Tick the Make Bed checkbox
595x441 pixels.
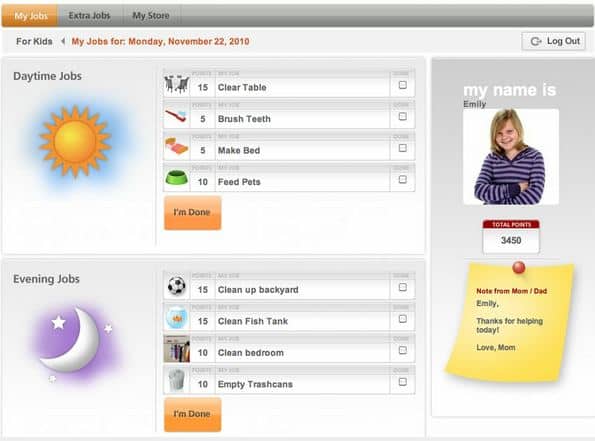coord(403,148)
